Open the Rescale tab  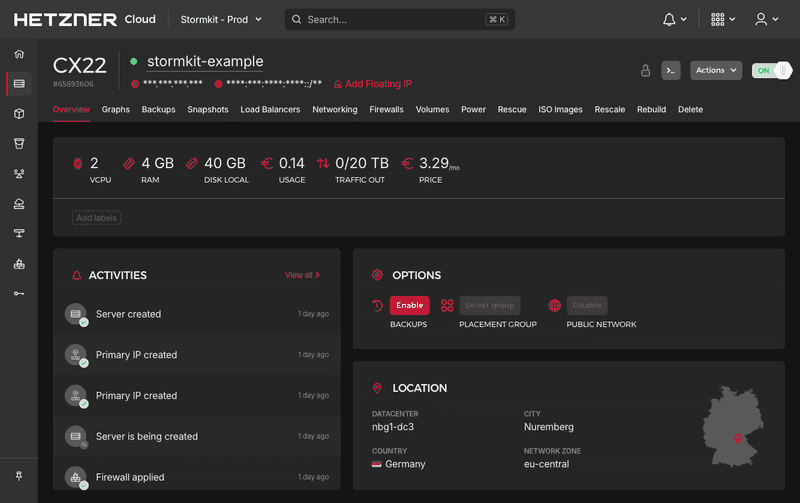(610, 110)
